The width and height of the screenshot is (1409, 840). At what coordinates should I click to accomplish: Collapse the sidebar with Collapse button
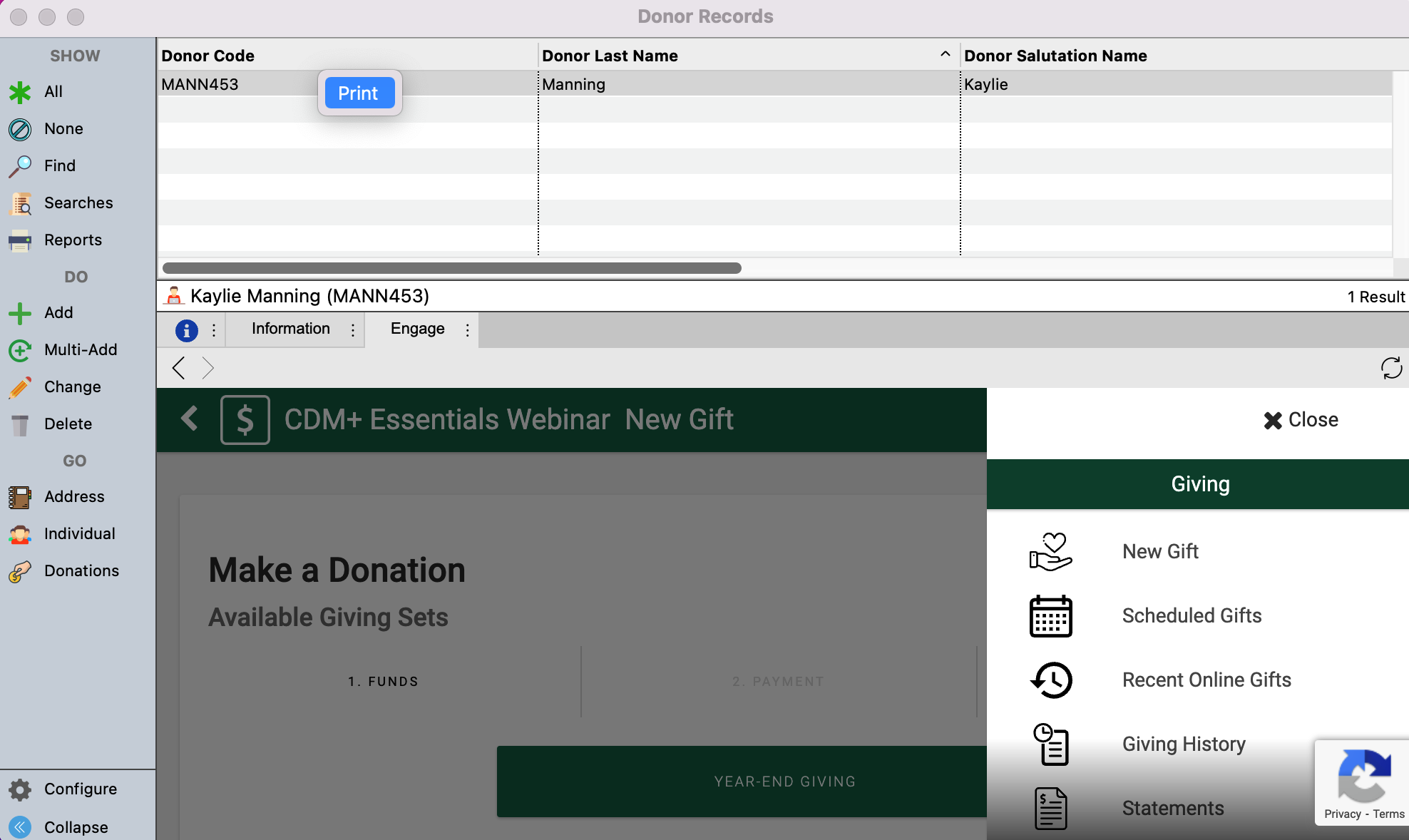tap(76, 827)
